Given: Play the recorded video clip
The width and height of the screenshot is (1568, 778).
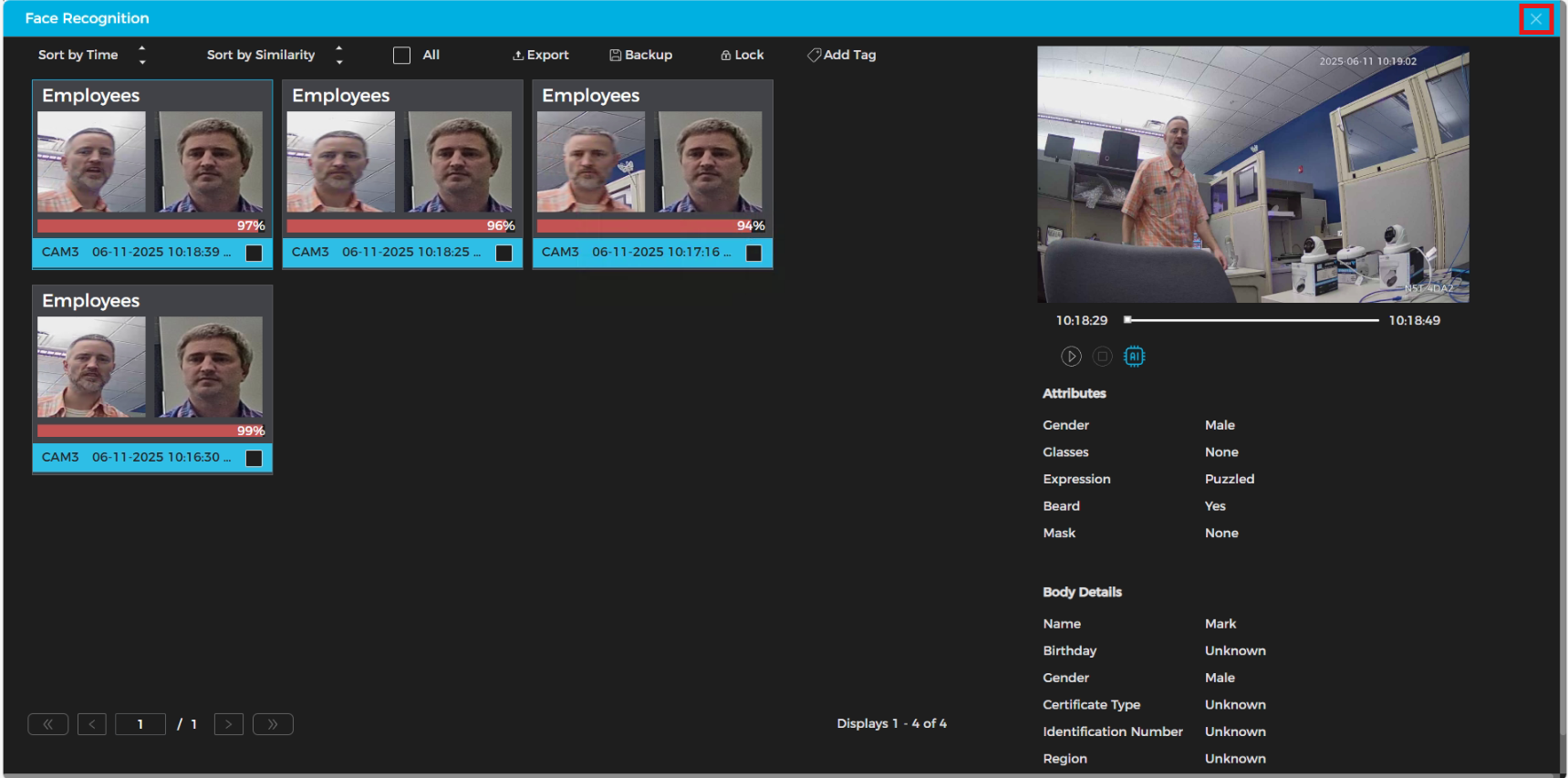Looking at the screenshot, I should [1071, 357].
